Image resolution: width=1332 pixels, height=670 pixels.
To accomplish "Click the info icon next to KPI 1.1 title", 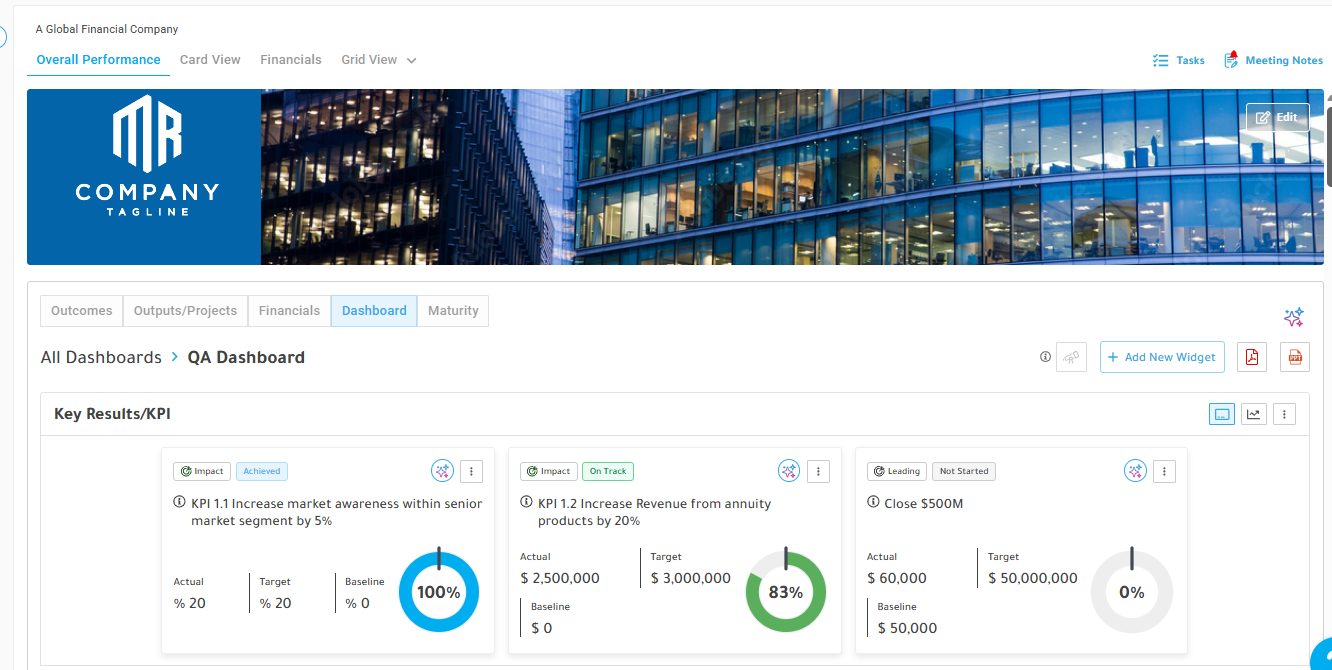I will pyautogui.click(x=180, y=502).
